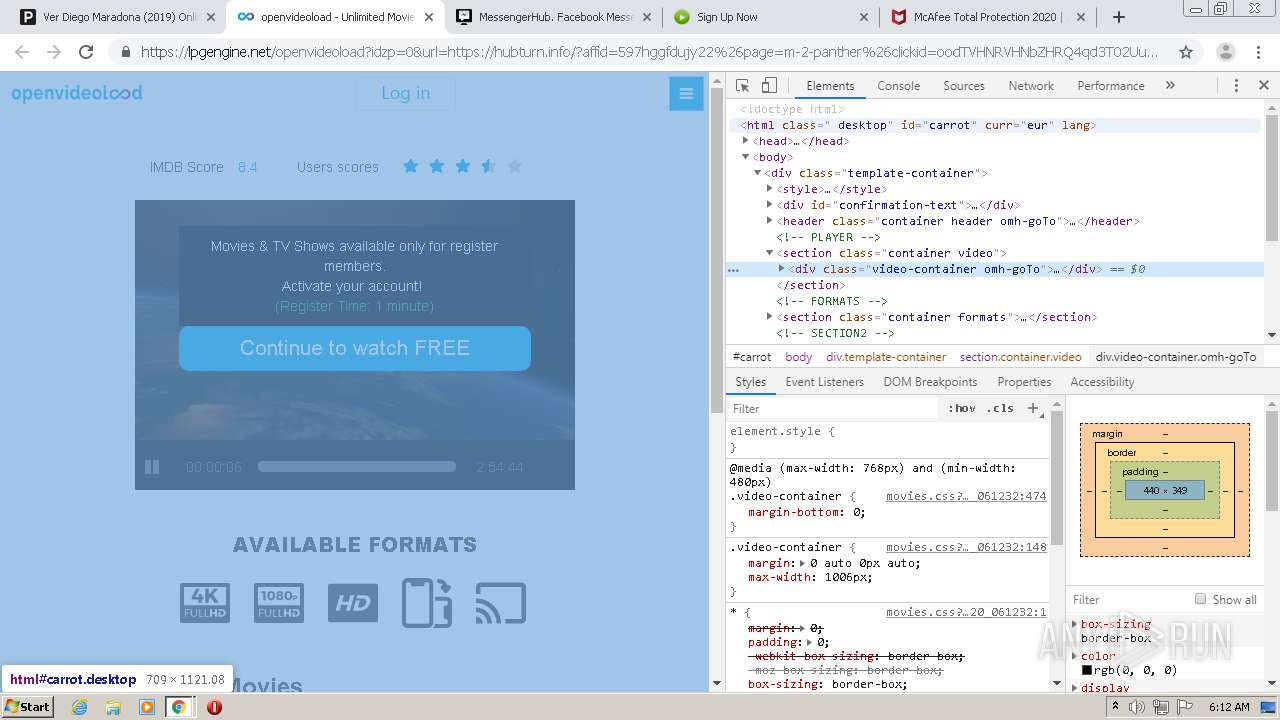
Task: Switch to the MessengerHub browser tab
Action: pos(556,17)
